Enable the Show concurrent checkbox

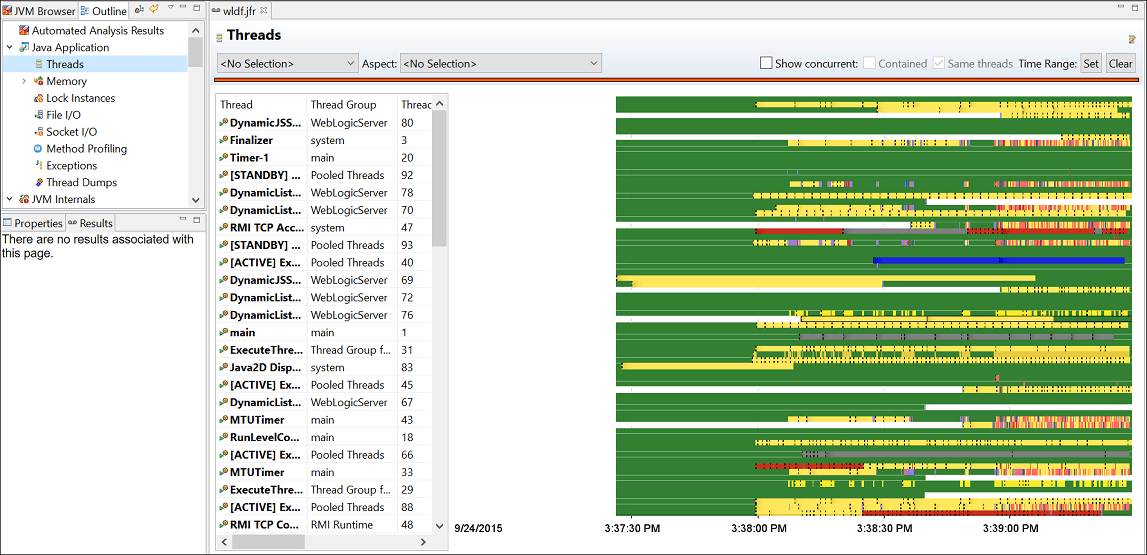pyautogui.click(x=766, y=64)
